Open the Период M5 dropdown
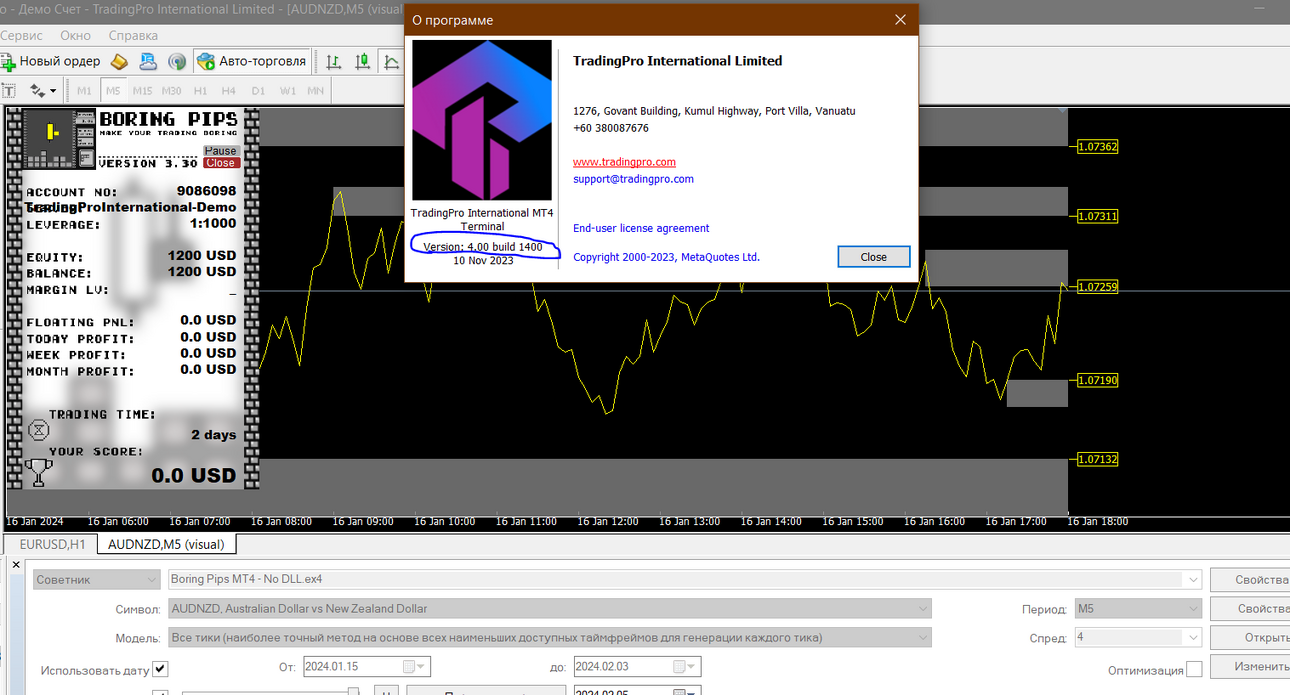 1138,608
